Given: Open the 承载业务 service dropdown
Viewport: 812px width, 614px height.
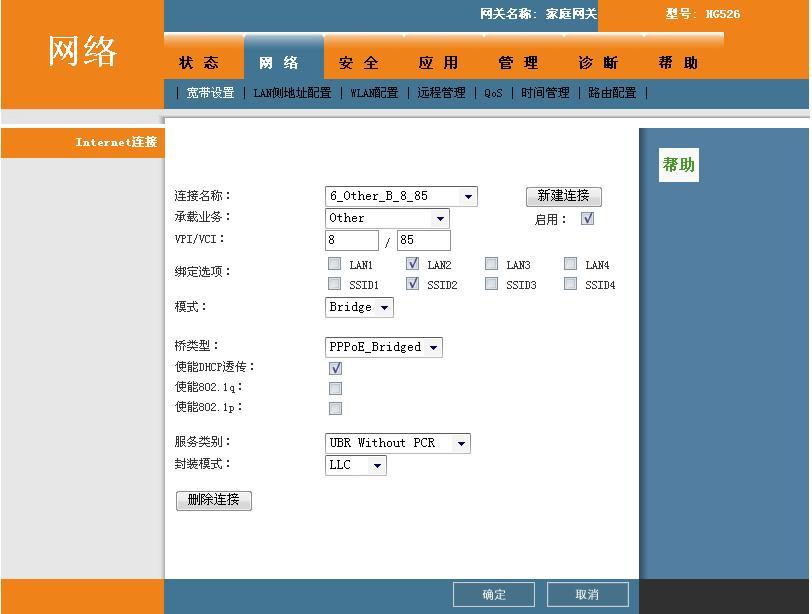Looking at the screenshot, I should click(x=387, y=218).
